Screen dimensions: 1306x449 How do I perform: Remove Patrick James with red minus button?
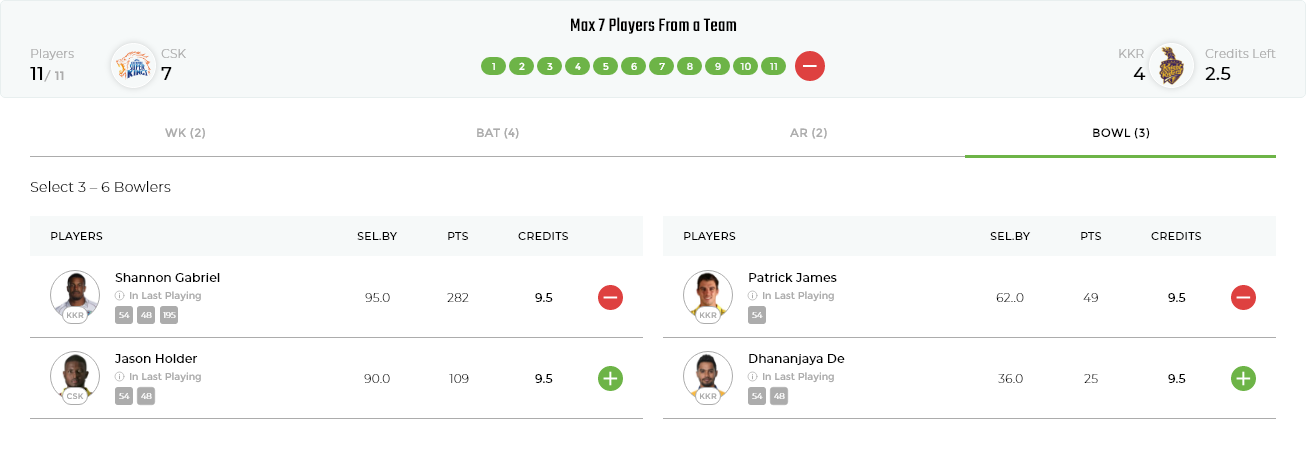(x=1243, y=297)
